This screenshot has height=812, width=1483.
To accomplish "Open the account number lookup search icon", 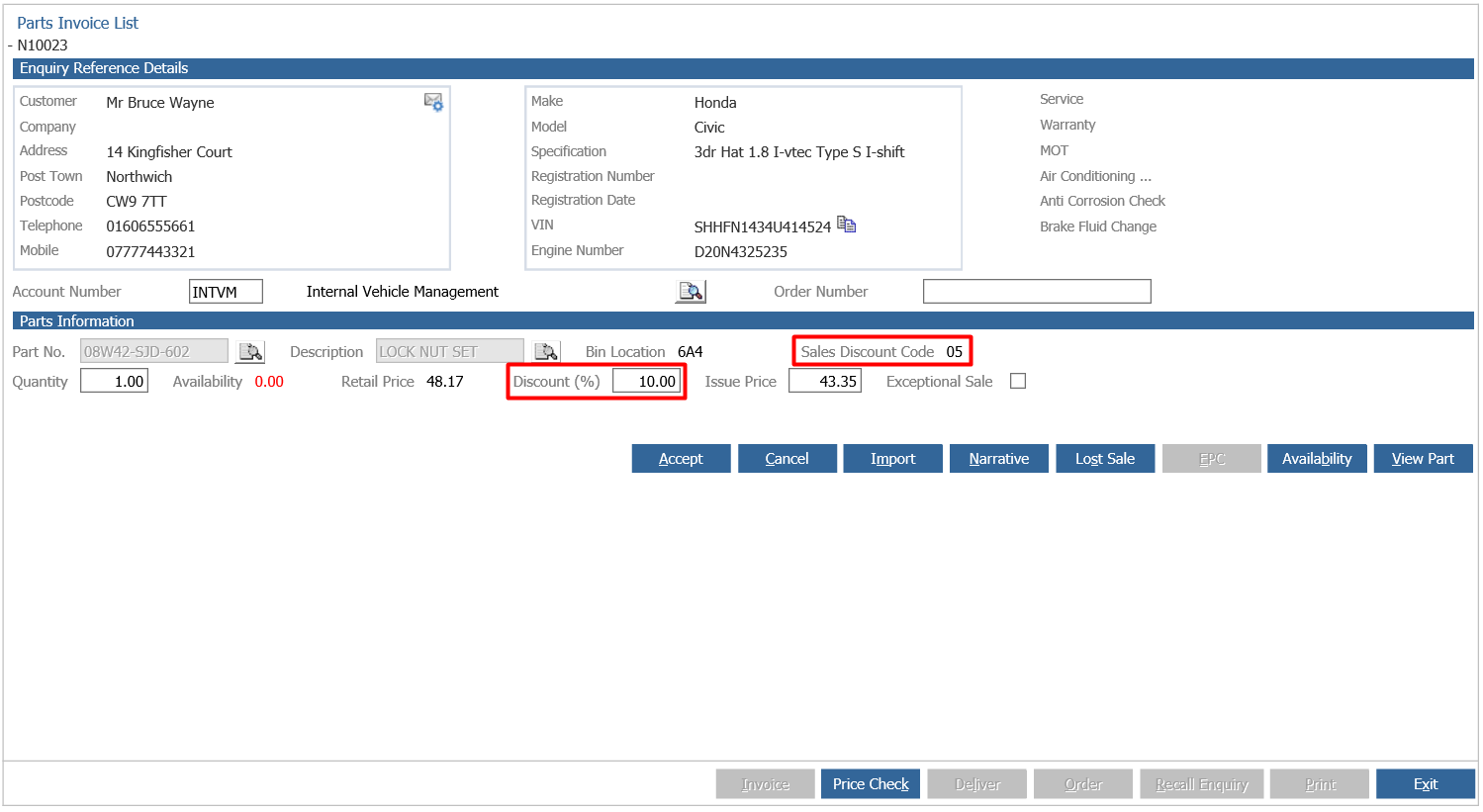I will (691, 292).
